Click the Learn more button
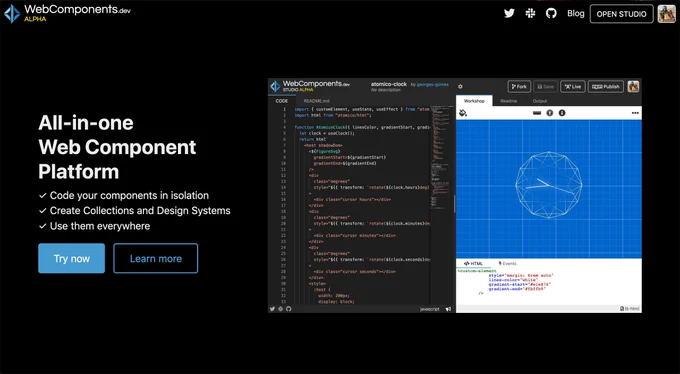Image resolution: width=680 pixels, height=374 pixels. (x=156, y=259)
